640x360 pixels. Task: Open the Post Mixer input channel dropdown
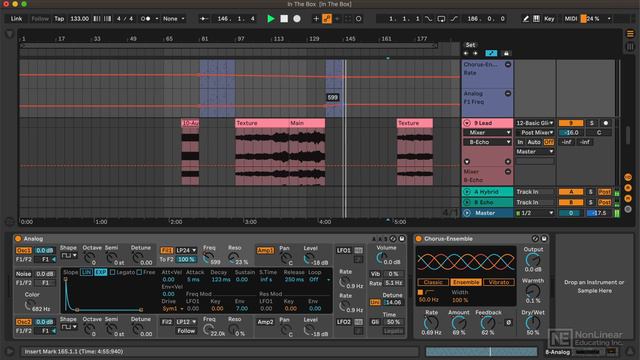535,133
